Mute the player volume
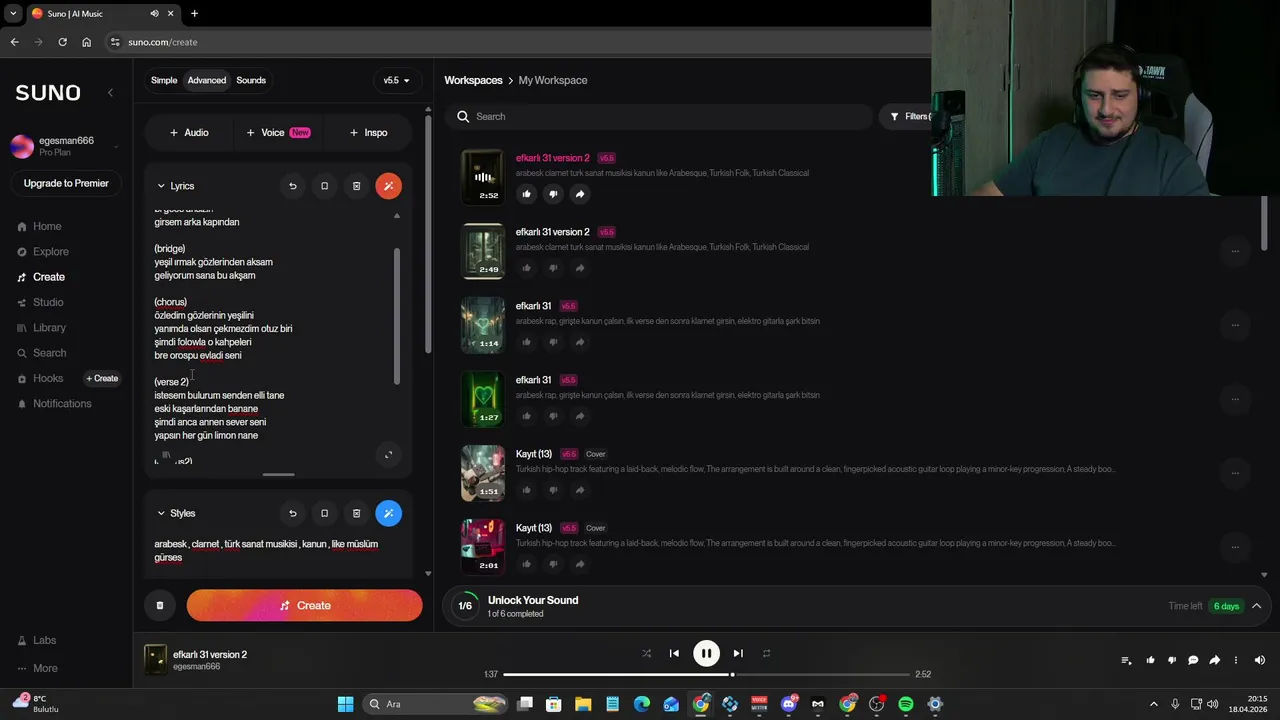Image resolution: width=1280 pixels, height=720 pixels. pyautogui.click(x=1260, y=660)
